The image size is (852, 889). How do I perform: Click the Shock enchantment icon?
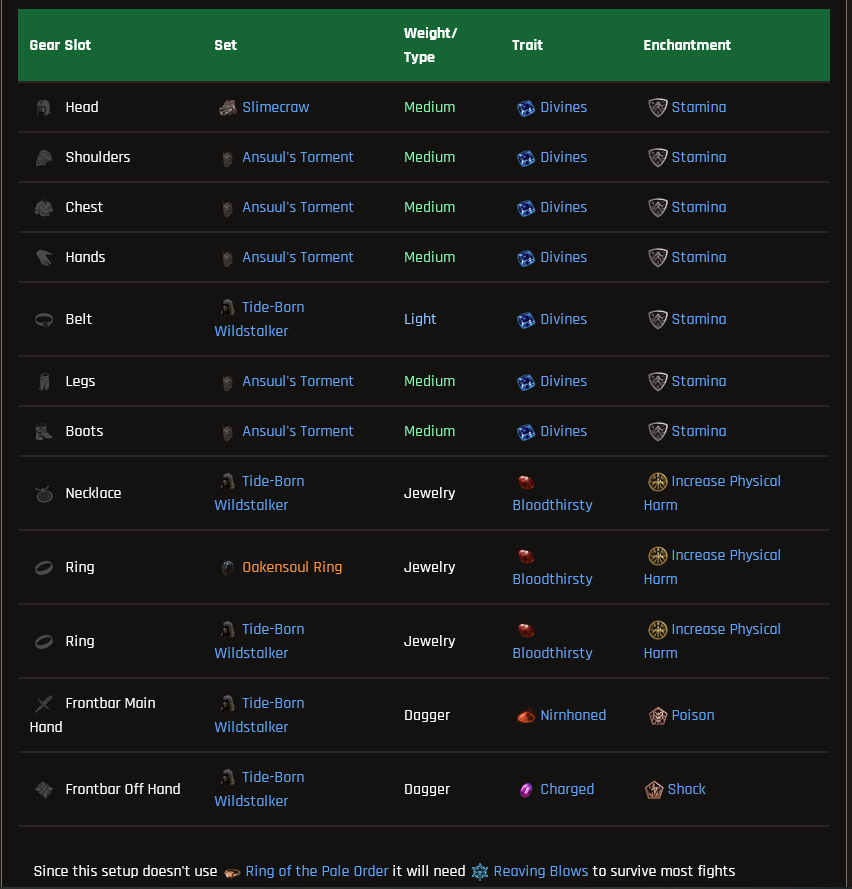654,789
